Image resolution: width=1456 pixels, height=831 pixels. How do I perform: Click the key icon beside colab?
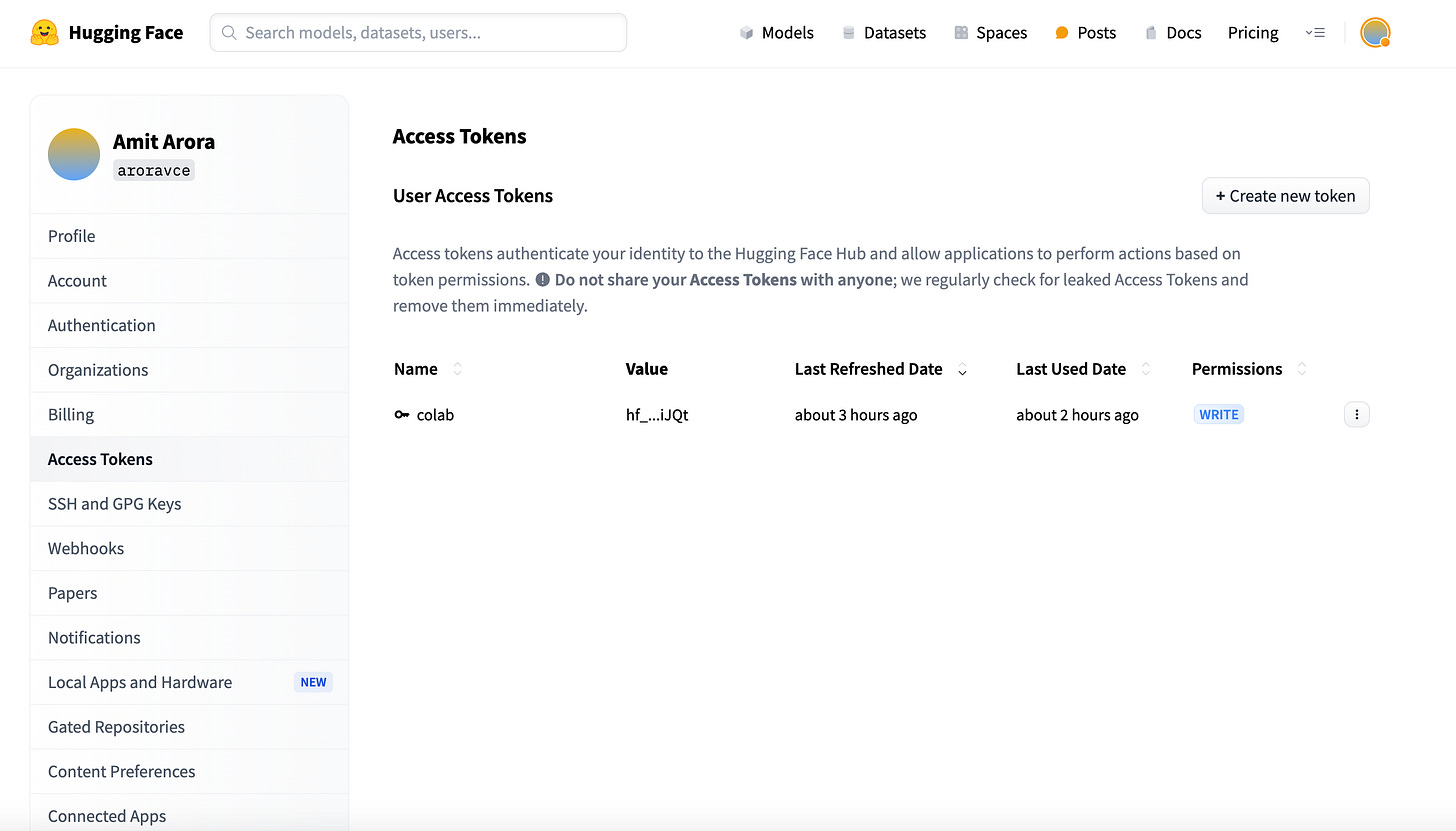click(x=401, y=415)
